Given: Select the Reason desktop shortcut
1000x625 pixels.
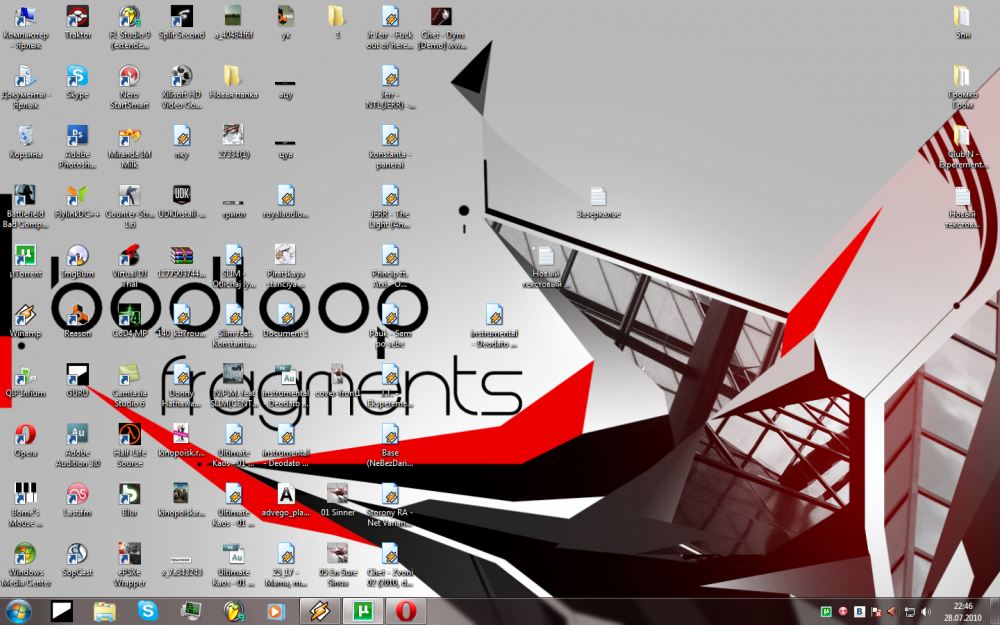Looking at the screenshot, I should [x=78, y=321].
